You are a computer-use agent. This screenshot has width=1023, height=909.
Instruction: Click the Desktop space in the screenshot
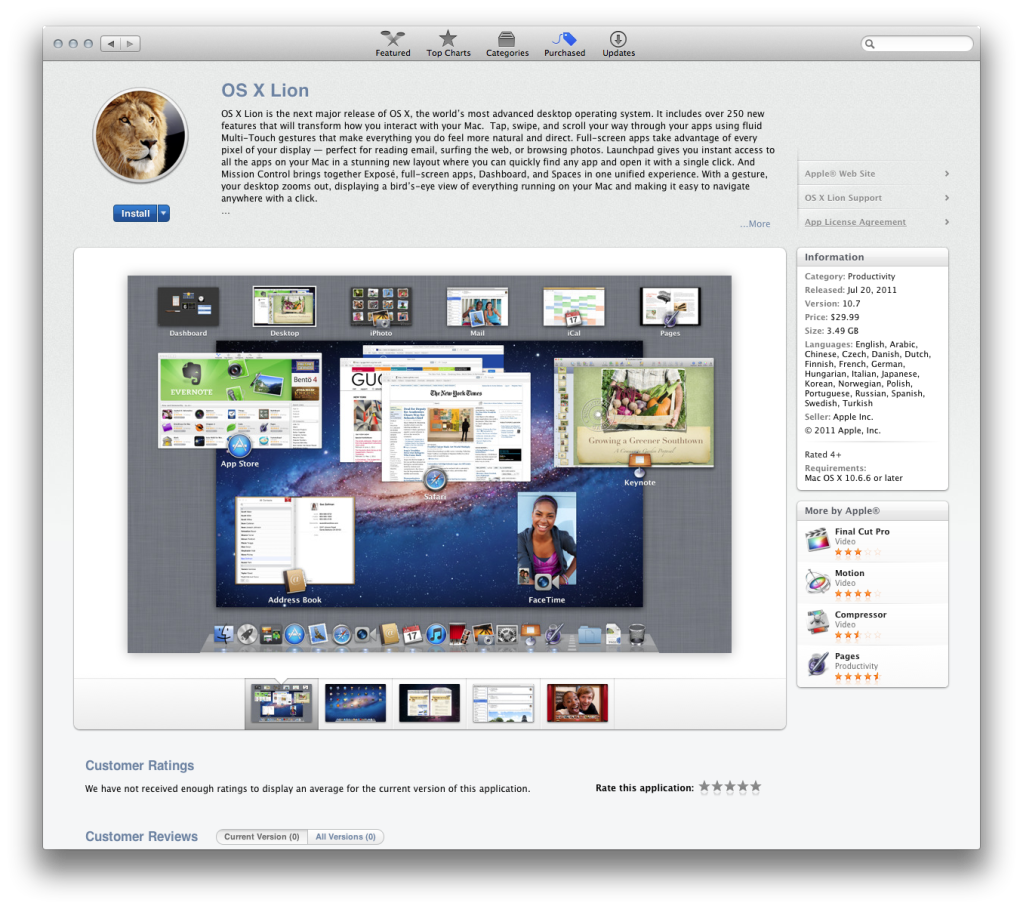click(284, 307)
